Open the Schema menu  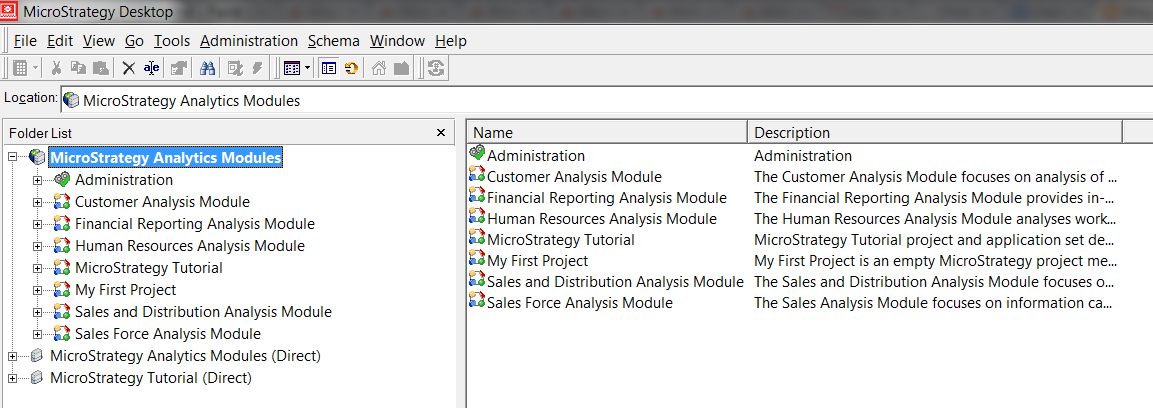tap(334, 41)
